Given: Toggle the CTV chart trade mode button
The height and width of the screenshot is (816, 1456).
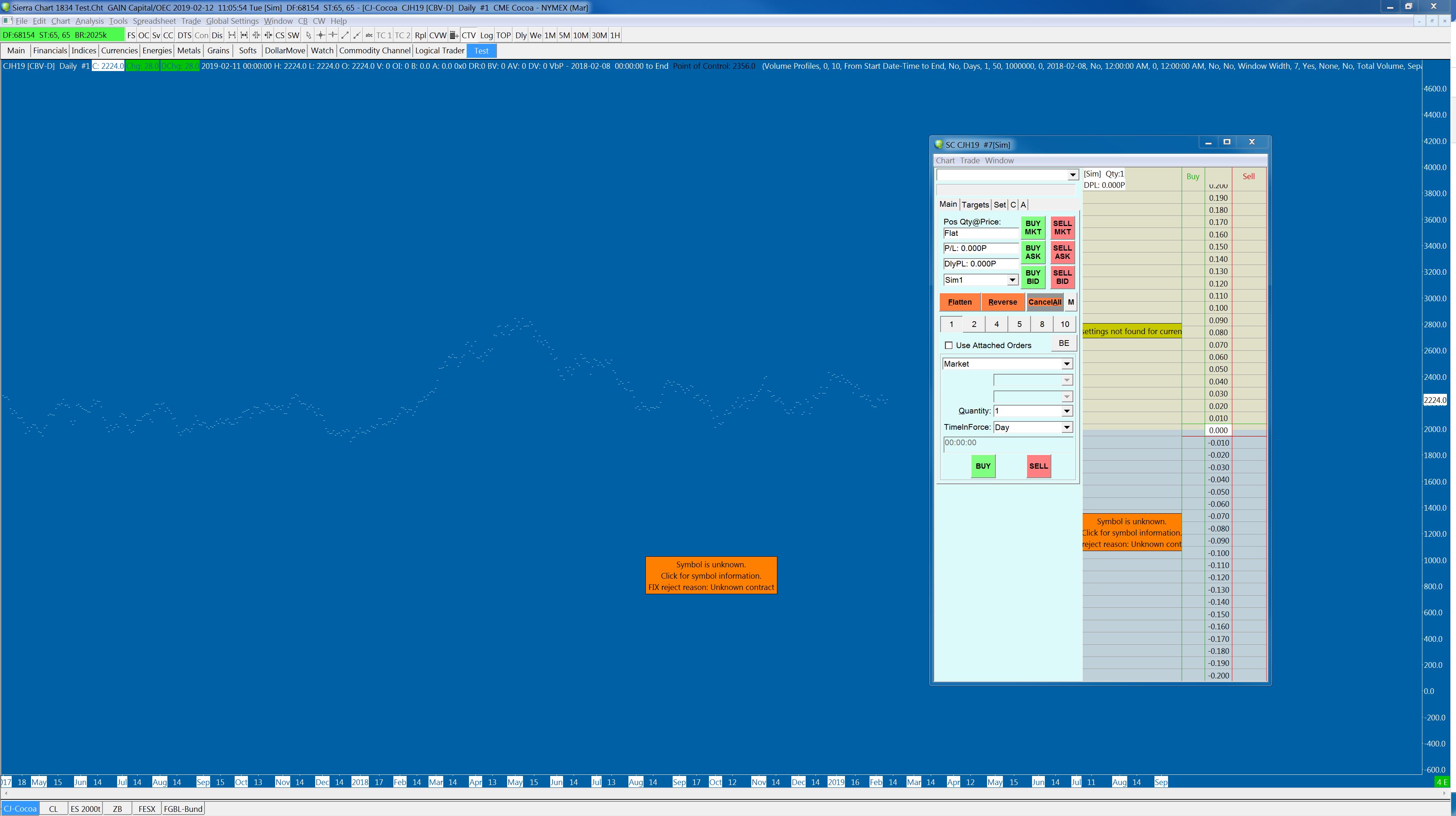Looking at the screenshot, I should point(469,35).
